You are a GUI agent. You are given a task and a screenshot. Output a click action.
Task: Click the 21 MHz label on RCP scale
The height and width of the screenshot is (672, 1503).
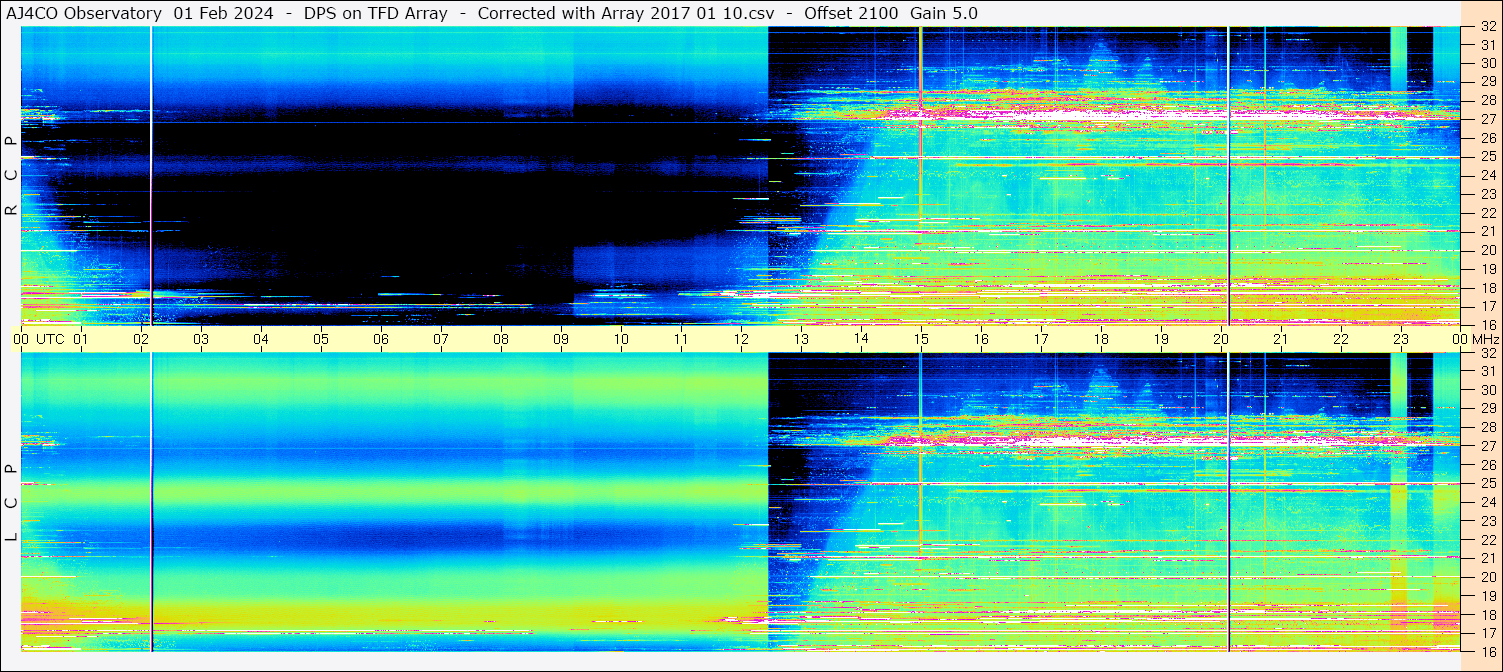(x=1487, y=231)
